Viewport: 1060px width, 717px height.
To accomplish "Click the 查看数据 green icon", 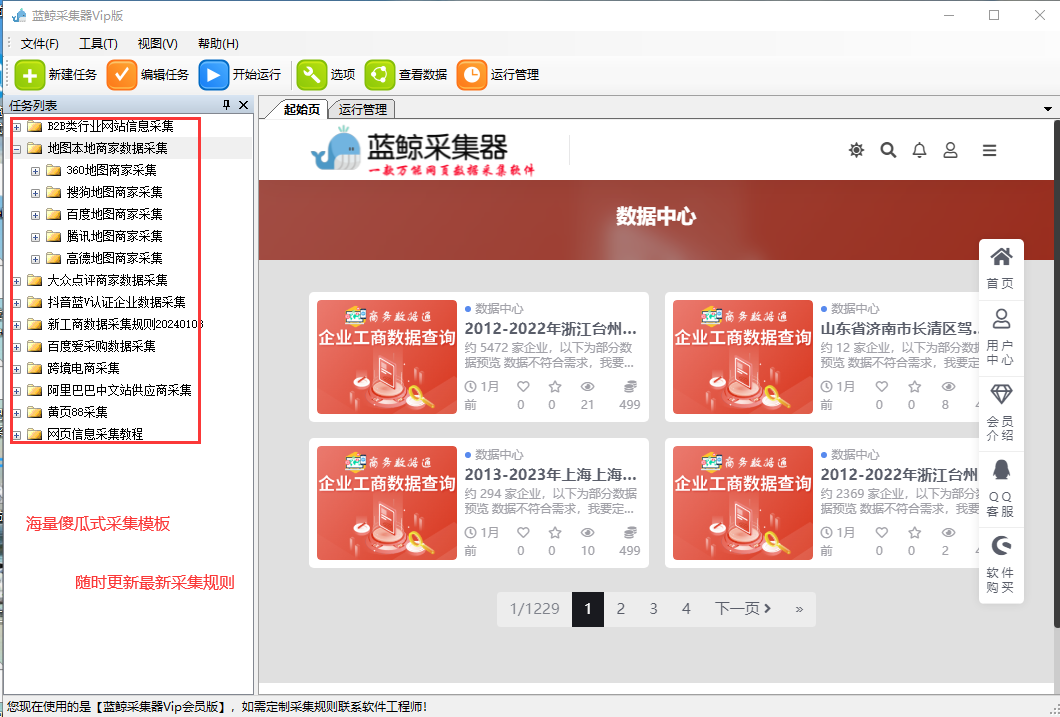I will (379, 74).
